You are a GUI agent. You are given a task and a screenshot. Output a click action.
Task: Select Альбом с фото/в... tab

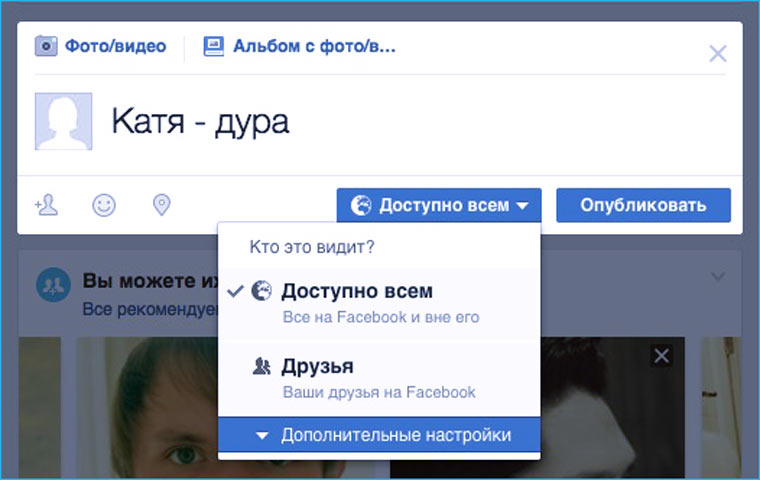click(300, 46)
